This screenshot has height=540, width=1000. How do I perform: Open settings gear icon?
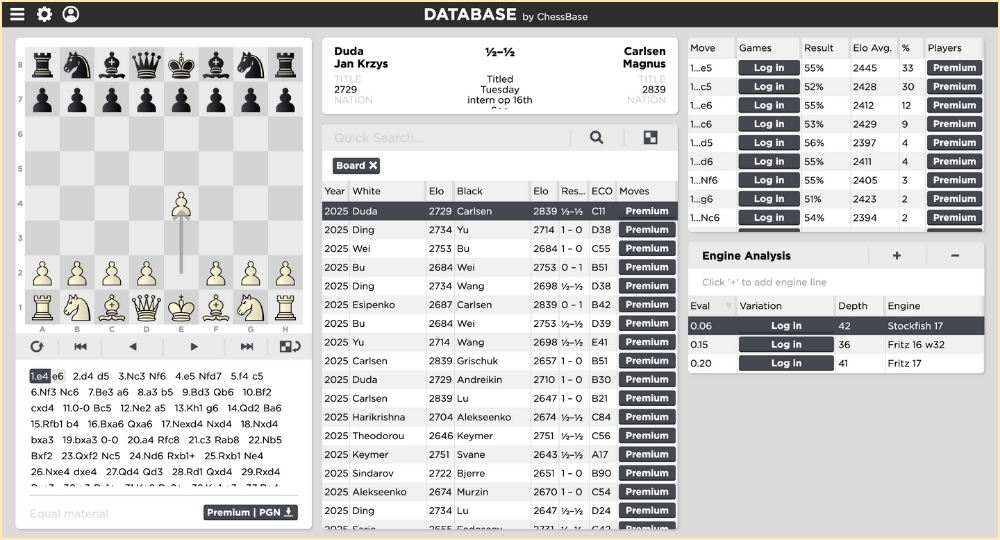click(44, 14)
